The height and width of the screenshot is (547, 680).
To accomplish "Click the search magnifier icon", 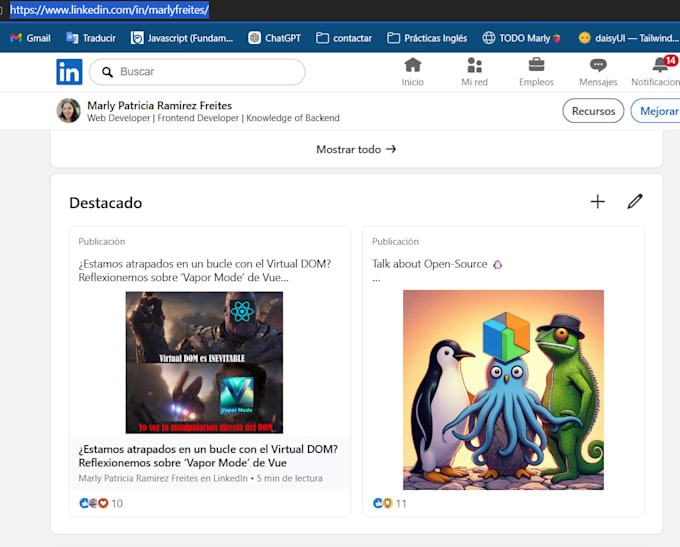I will click(x=107, y=72).
